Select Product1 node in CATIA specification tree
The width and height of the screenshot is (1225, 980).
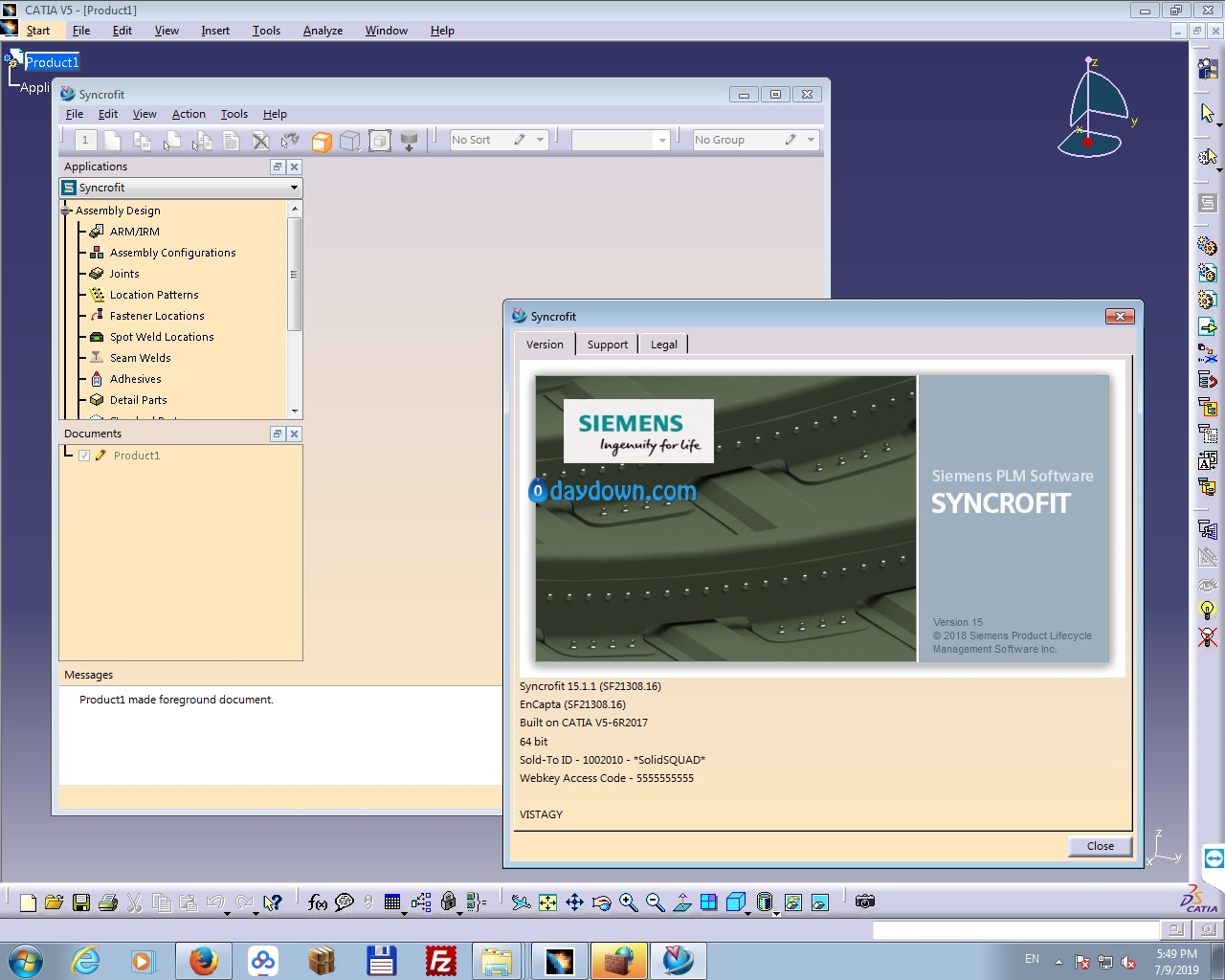(52, 62)
